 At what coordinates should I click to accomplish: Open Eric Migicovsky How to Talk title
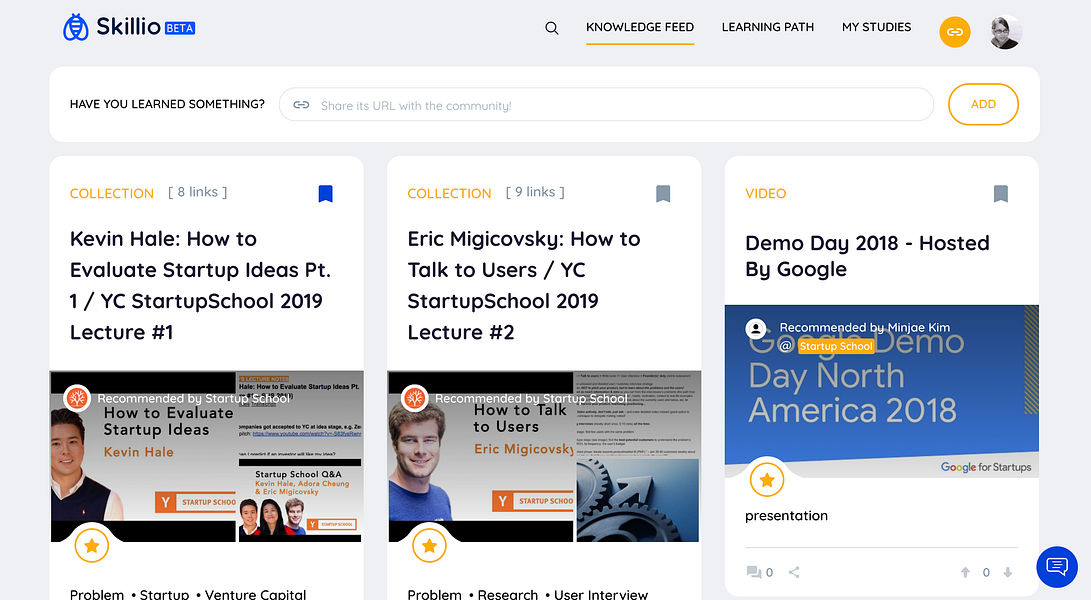coord(524,285)
